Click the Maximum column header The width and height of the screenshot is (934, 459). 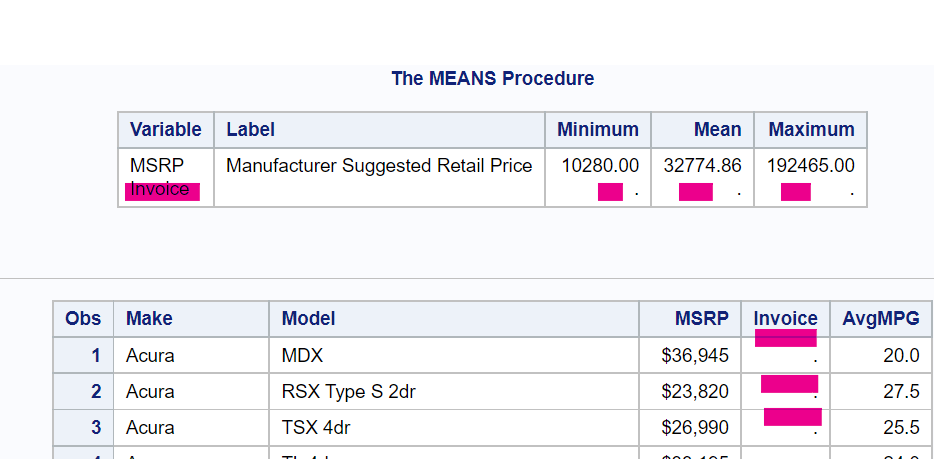point(811,129)
